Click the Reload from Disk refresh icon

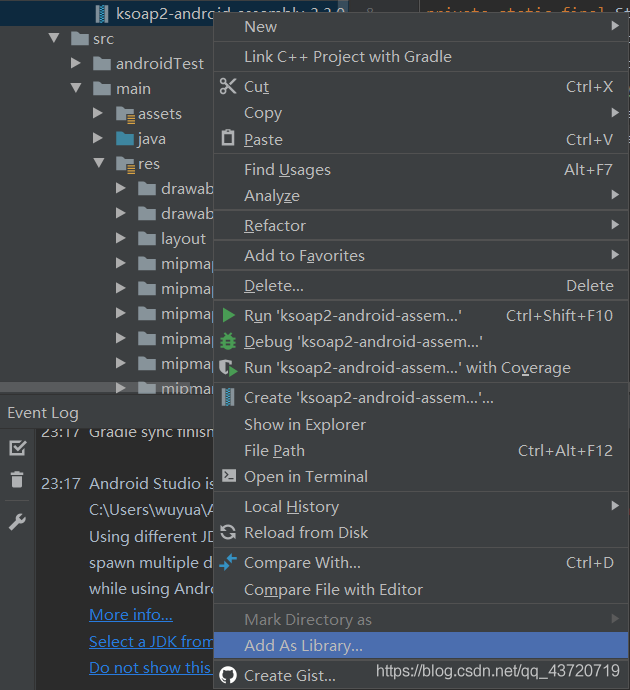coord(228,532)
